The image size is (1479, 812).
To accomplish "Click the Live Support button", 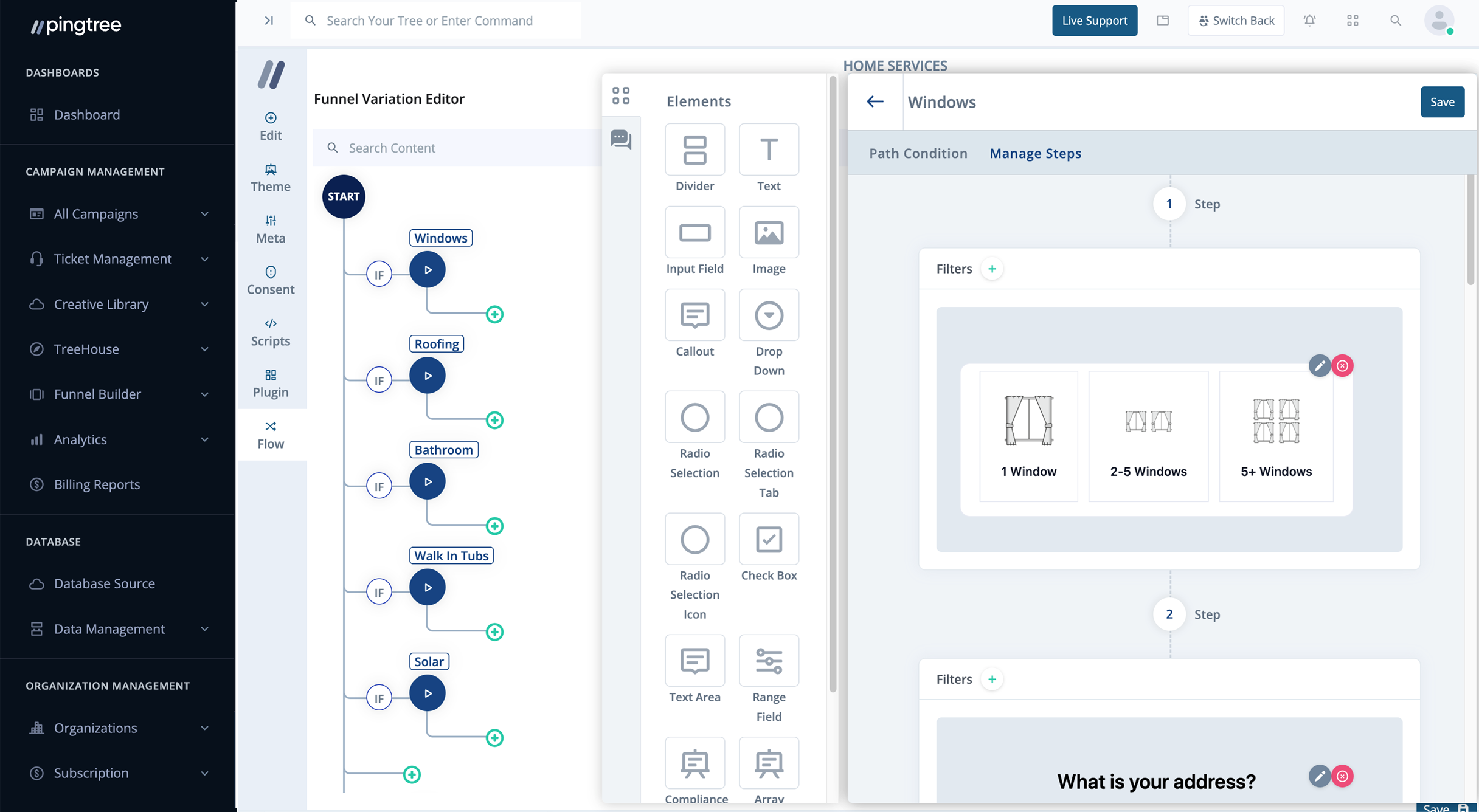I will pos(1094,21).
